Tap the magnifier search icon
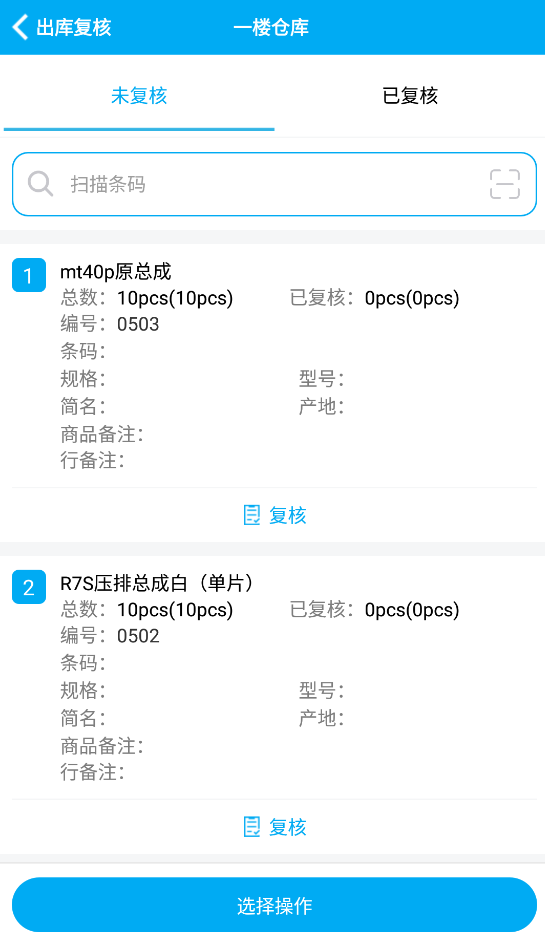545x942 pixels. pos(40,184)
